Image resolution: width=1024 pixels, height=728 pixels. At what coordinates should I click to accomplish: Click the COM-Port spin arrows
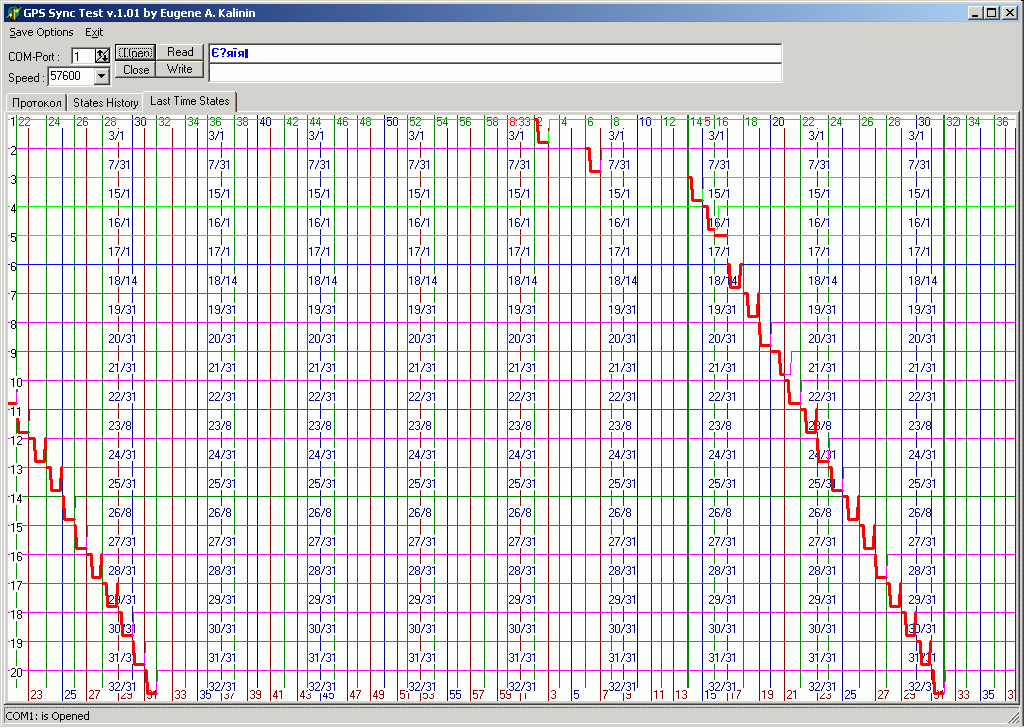click(103, 57)
